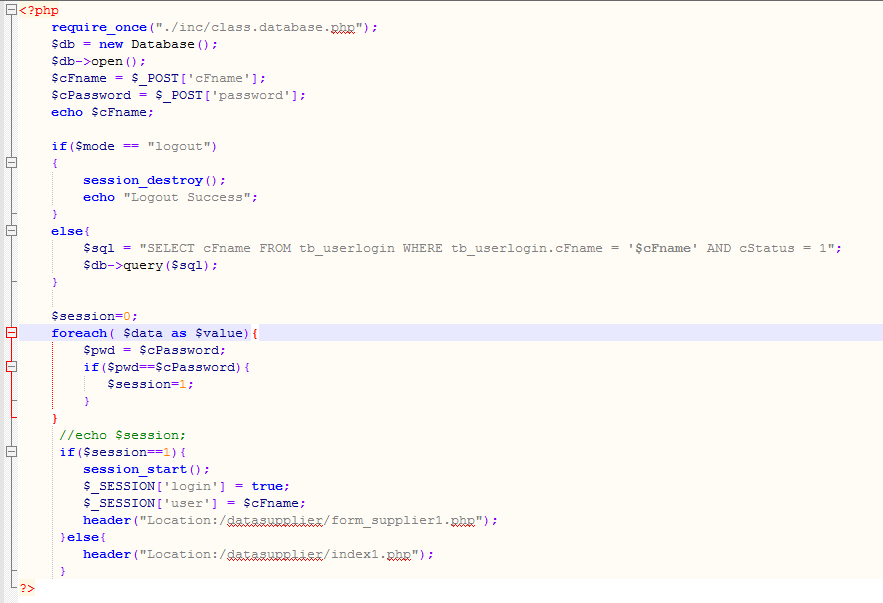Click the $_SESSION['login'] = true; line
The width and height of the screenshot is (883, 603).
point(186,486)
